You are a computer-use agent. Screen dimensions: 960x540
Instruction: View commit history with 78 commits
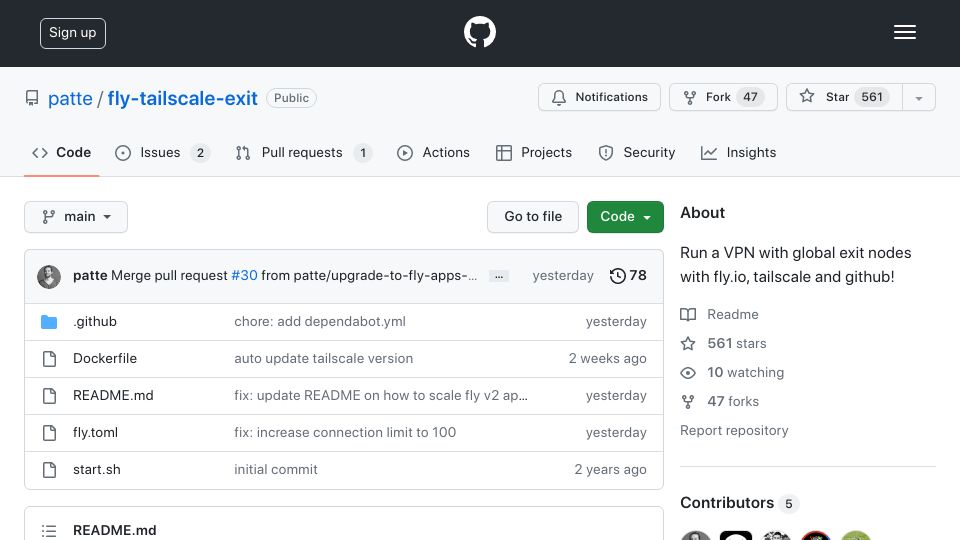628,276
